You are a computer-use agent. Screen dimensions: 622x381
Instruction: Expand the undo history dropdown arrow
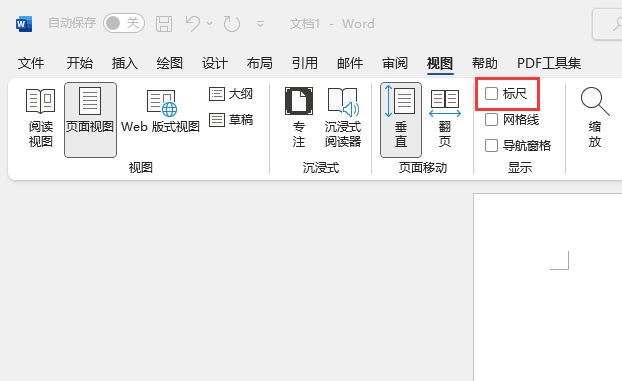click(x=210, y=24)
